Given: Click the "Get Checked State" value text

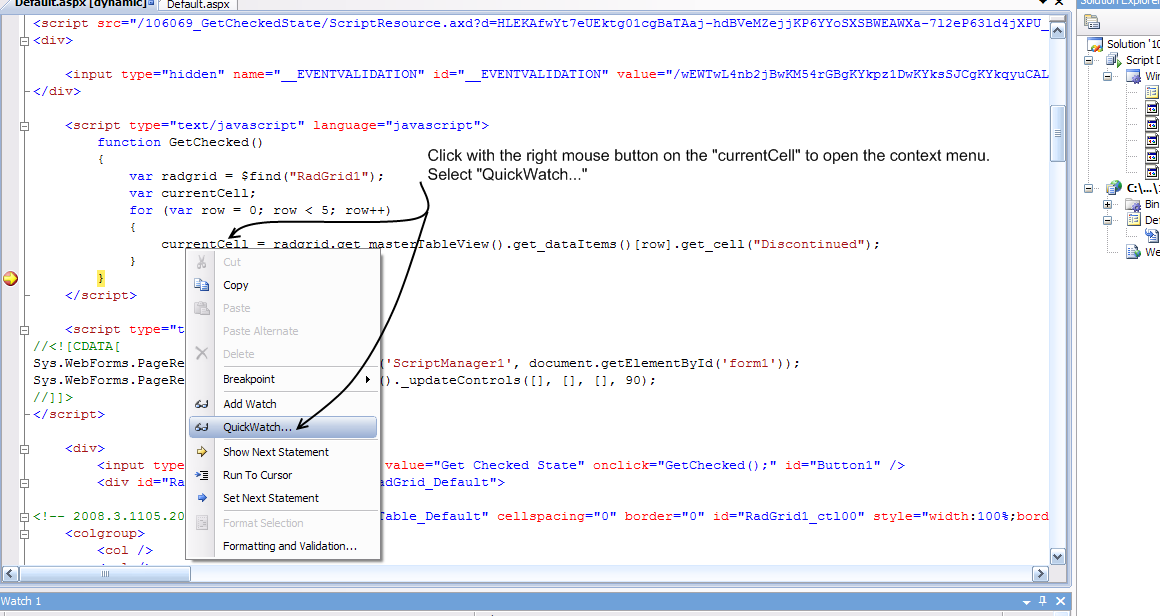Looking at the screenshot, I should pyautogui.click(x=513, y=465).
